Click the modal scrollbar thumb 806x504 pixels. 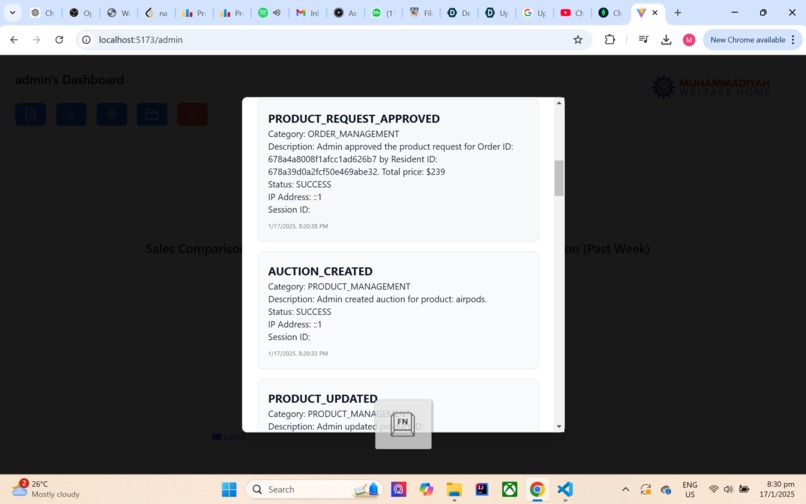click(559, 178)
